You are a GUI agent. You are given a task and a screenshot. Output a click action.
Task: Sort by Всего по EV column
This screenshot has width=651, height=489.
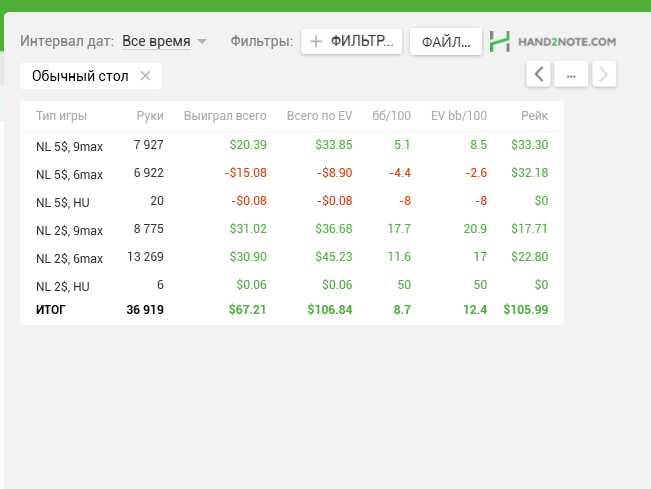click(x=320, y=116)
